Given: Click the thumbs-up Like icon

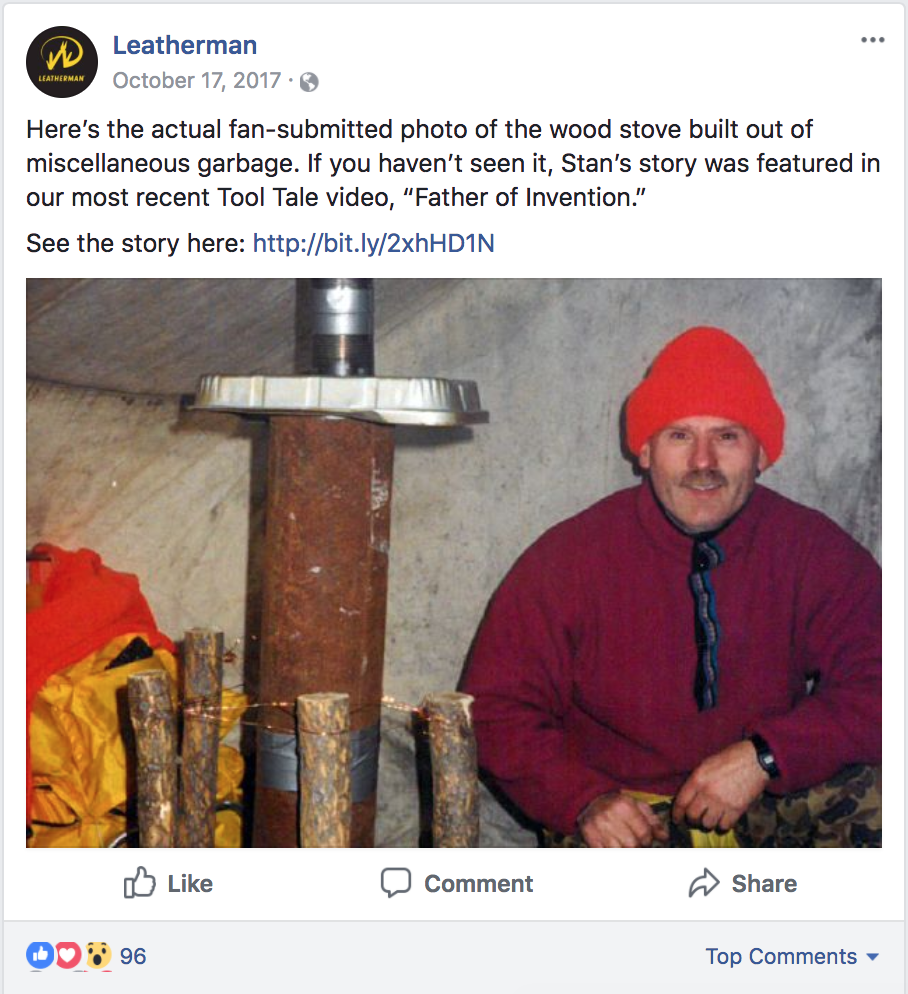Looking at the screenshot, I should click(140, 883).
